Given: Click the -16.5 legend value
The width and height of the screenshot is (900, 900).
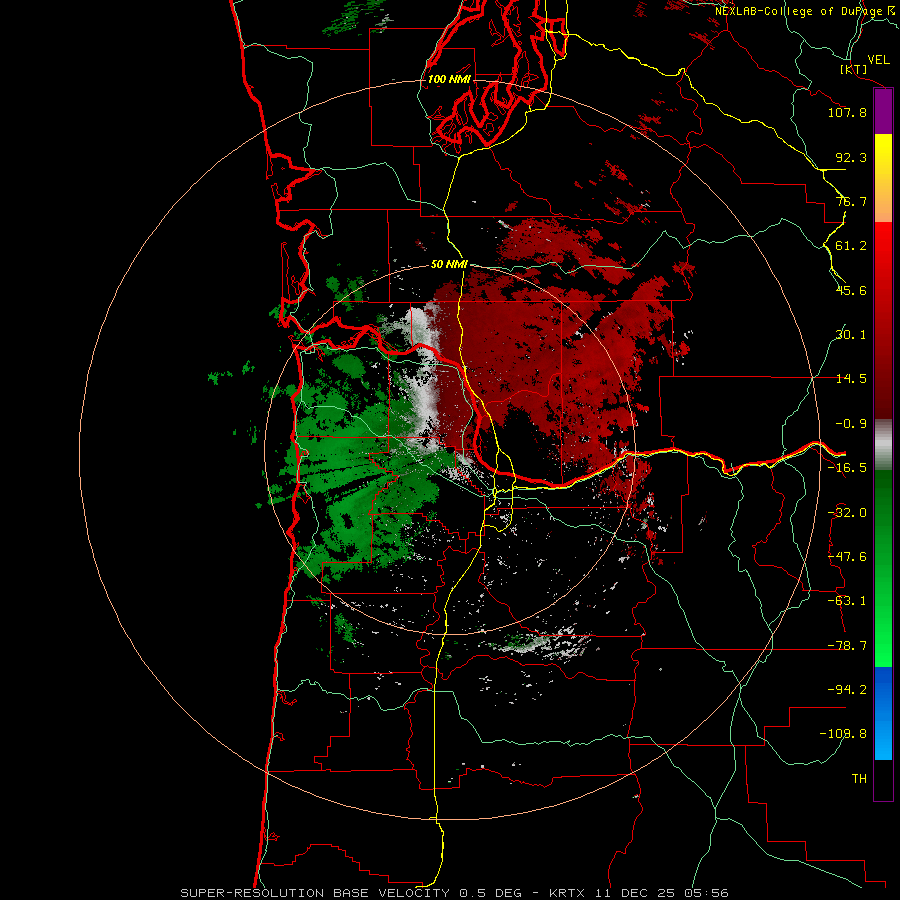Looking at the screenshot, I should coord(847,468).
